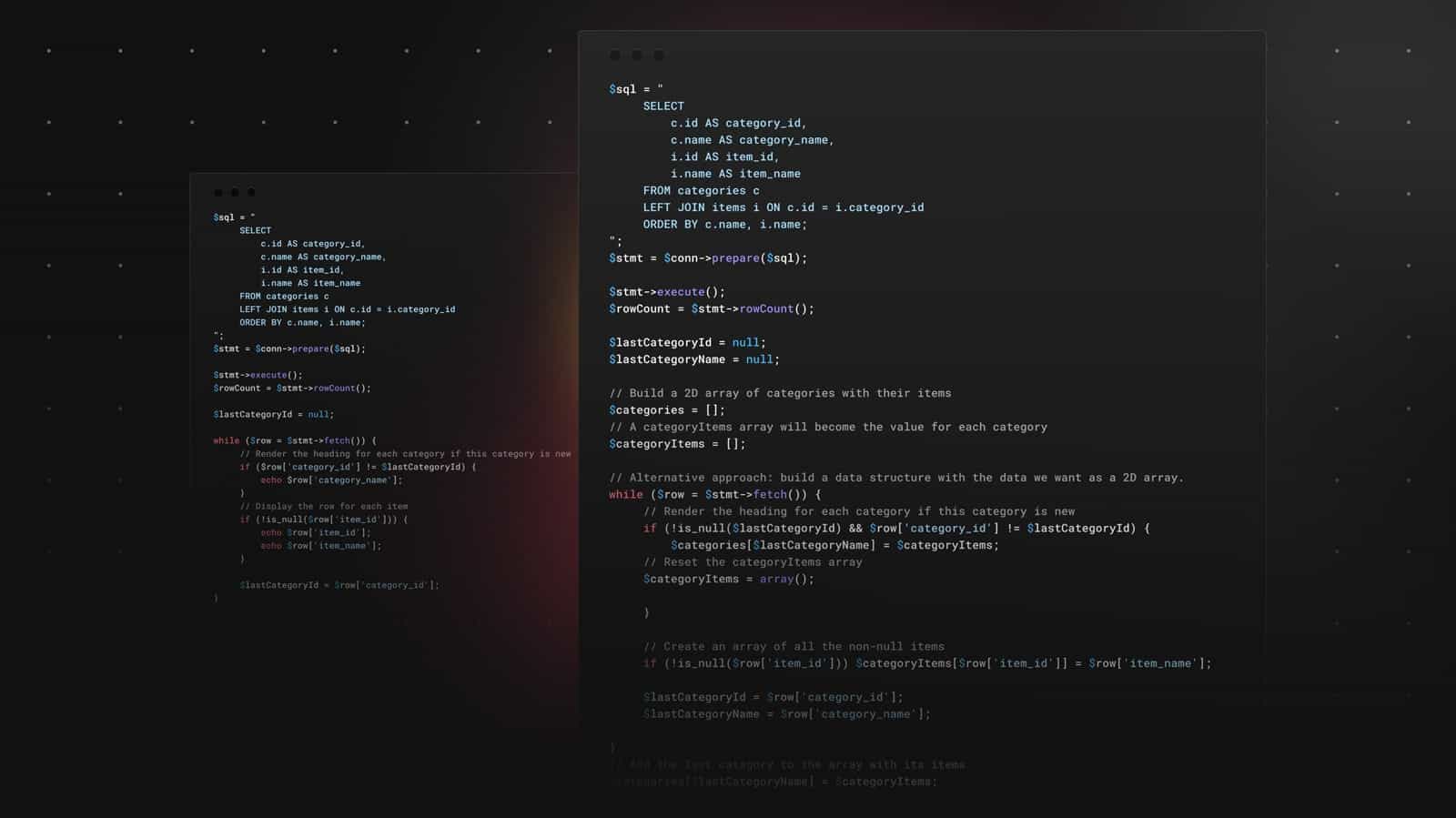This screenshot has height=818, width=1456.
Task: Click the while keyword in the large window
Action: [x=625, y=495]
